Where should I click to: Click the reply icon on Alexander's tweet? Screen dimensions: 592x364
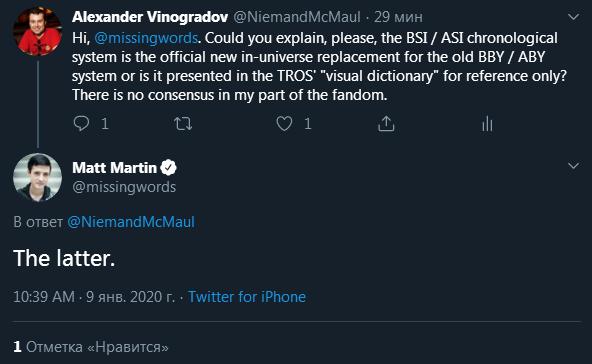[x=81, y=123]
